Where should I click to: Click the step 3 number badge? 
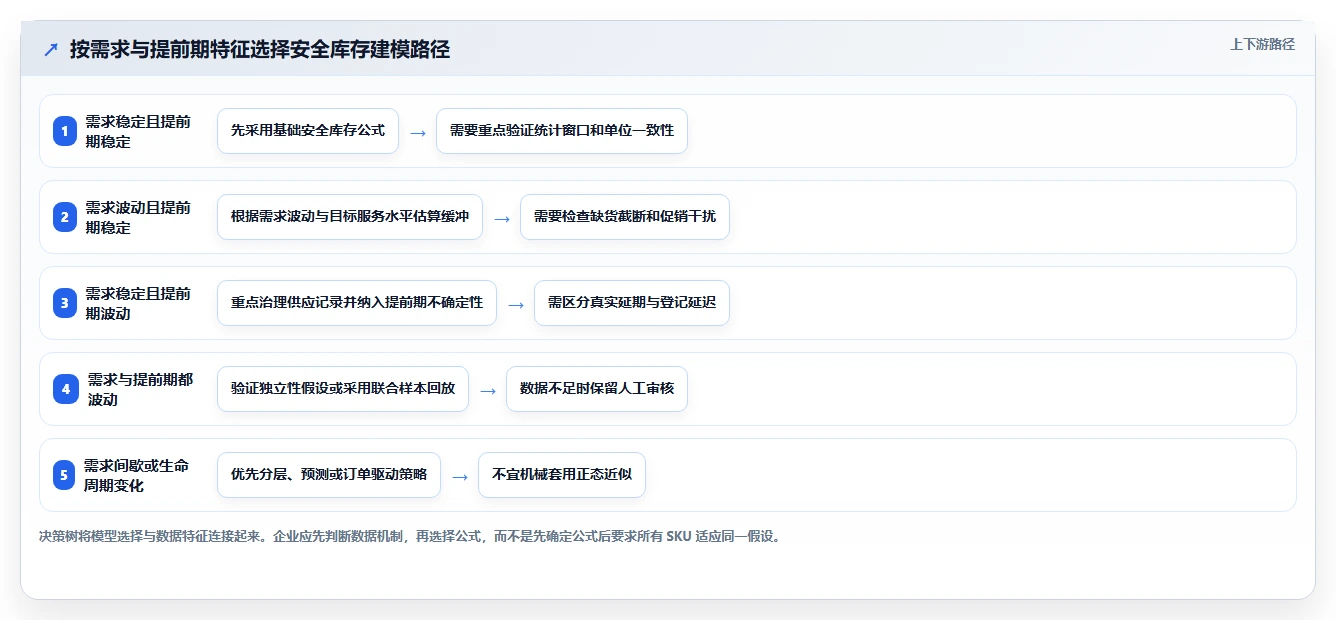[x=65, y=303]
